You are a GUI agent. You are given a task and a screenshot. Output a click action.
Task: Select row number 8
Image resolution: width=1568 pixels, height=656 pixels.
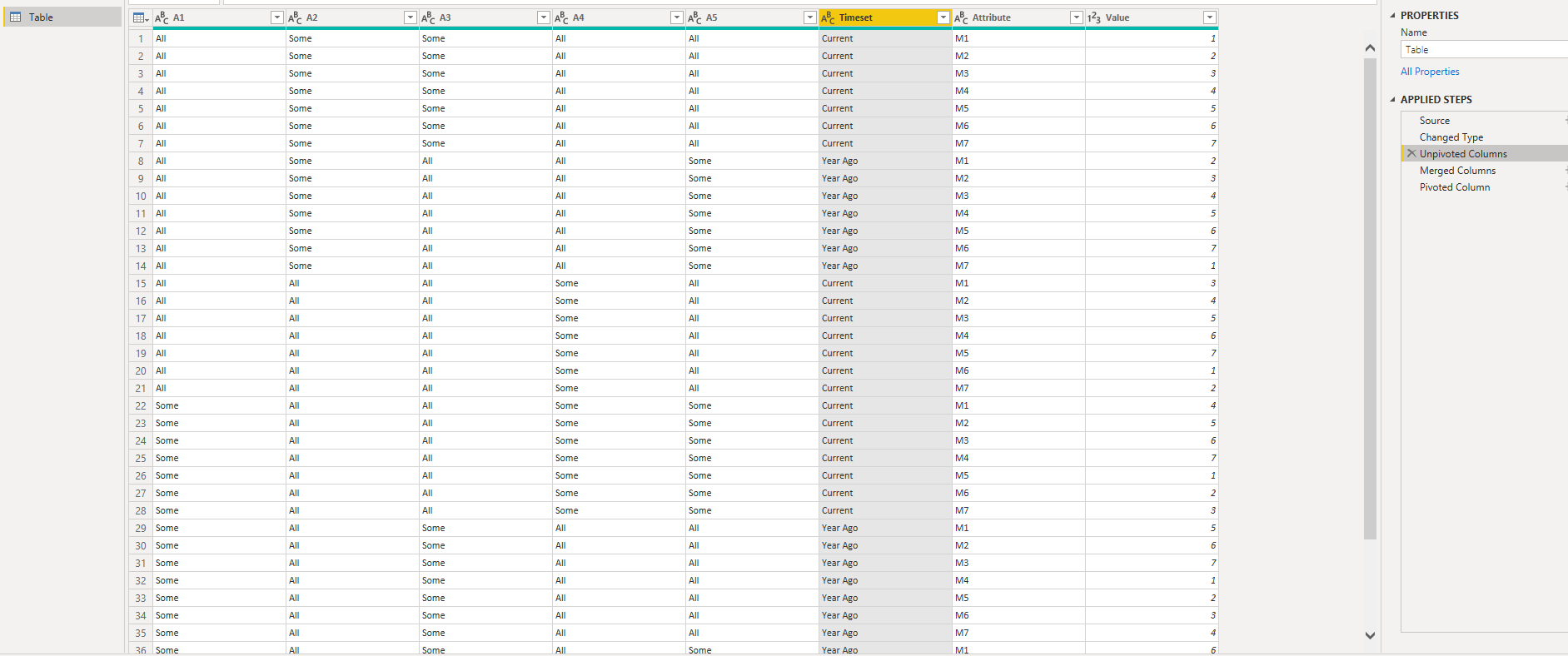[x=141, y=161]
